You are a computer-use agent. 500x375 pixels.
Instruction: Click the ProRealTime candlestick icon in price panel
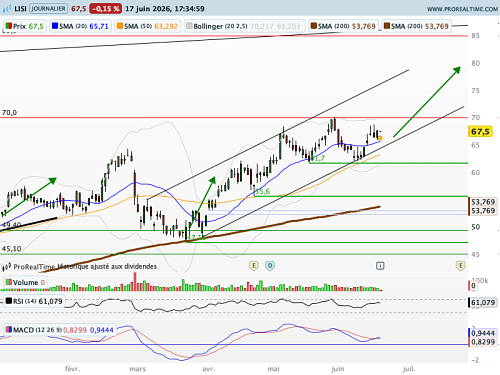(6, 267)
